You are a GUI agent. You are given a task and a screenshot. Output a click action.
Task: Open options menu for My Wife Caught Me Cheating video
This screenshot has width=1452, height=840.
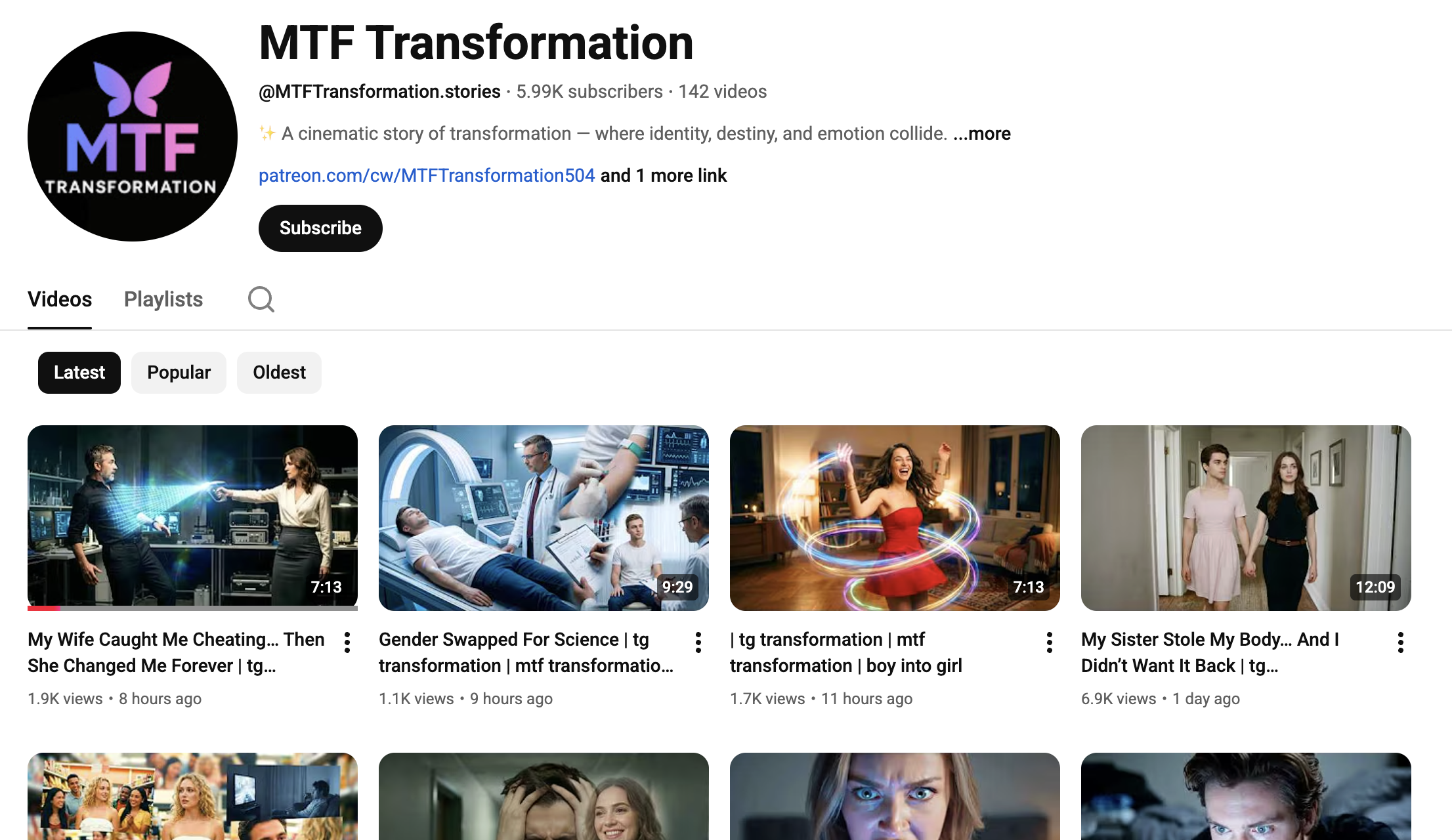[x=347, y=642]
